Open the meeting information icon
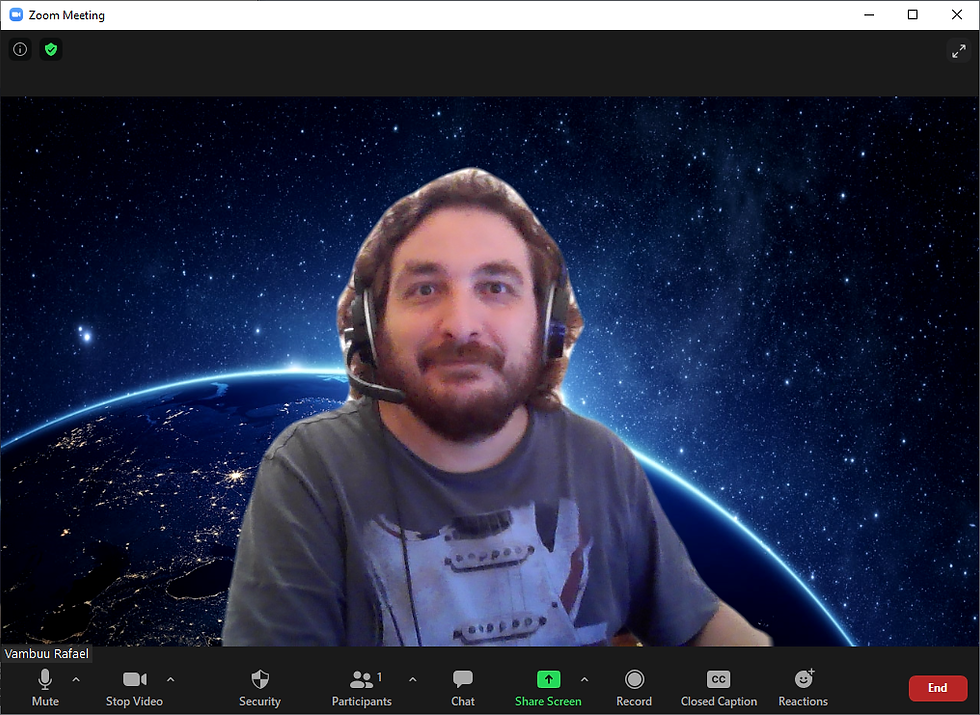980x715 pixels. 20,49
